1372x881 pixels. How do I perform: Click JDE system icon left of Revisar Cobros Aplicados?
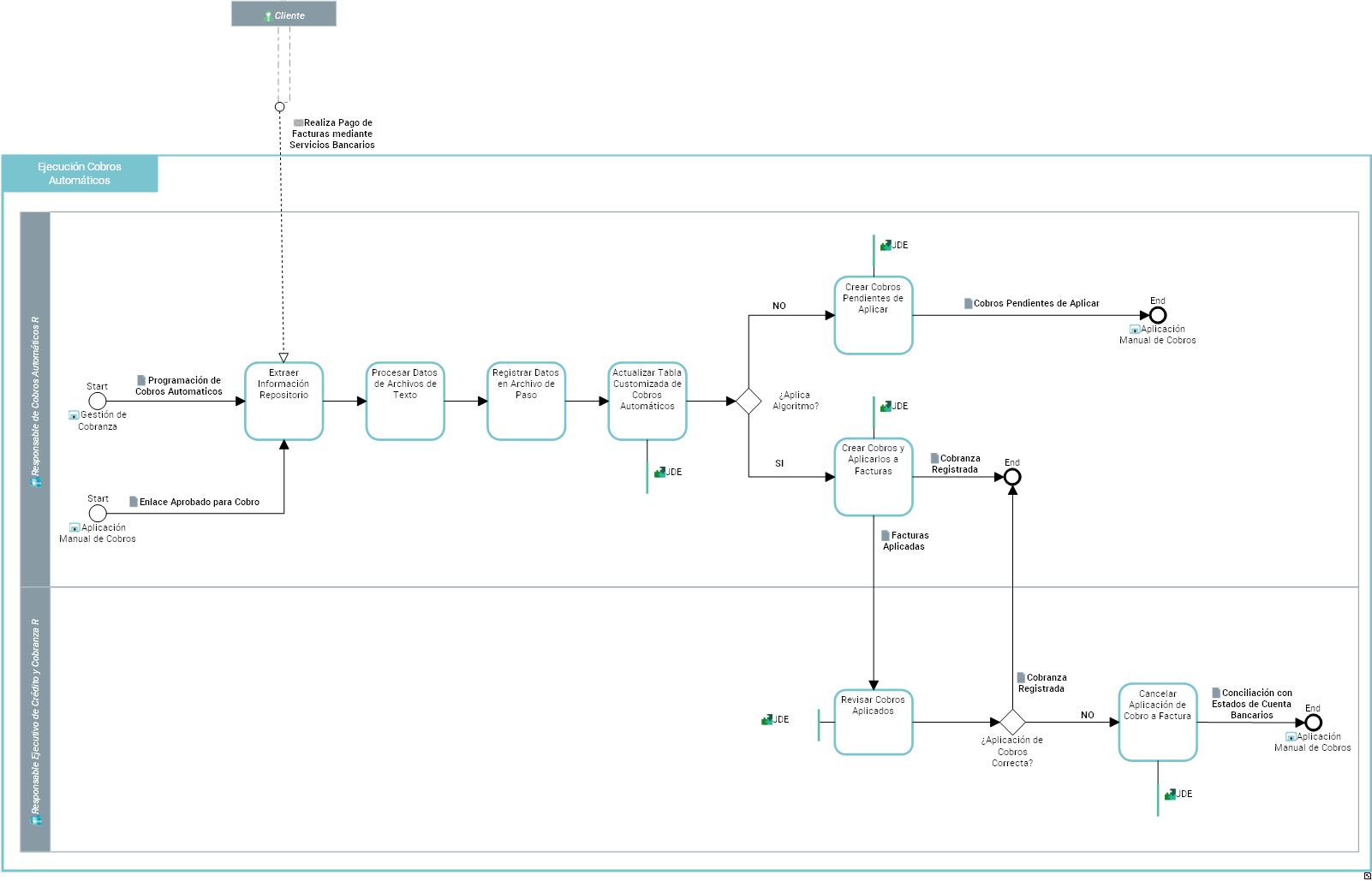click(x=767, y=719)
